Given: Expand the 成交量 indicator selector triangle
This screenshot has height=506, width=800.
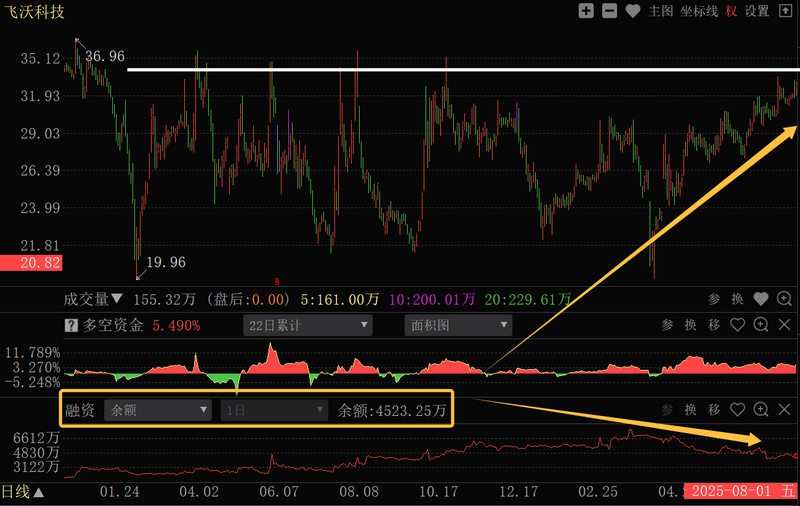Looking at the screenshot, I should (117, 298).
